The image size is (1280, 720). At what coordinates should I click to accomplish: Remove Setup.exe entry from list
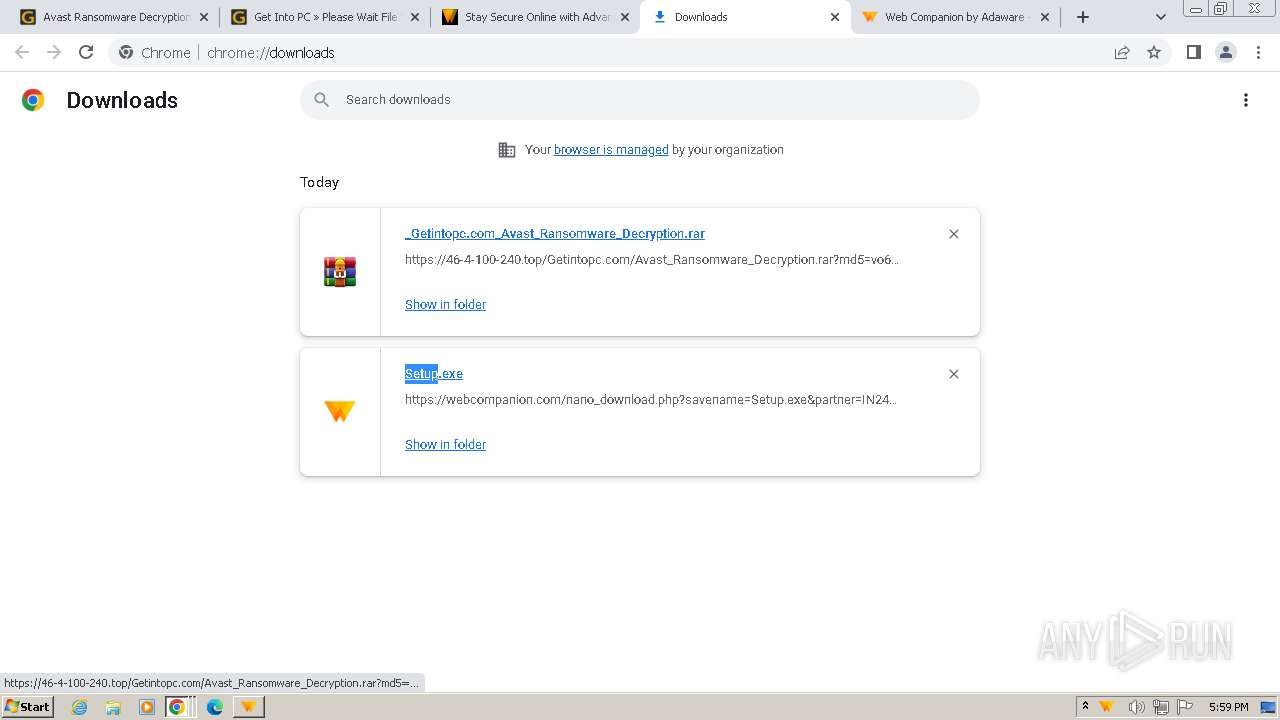click(x=953, y=374)
